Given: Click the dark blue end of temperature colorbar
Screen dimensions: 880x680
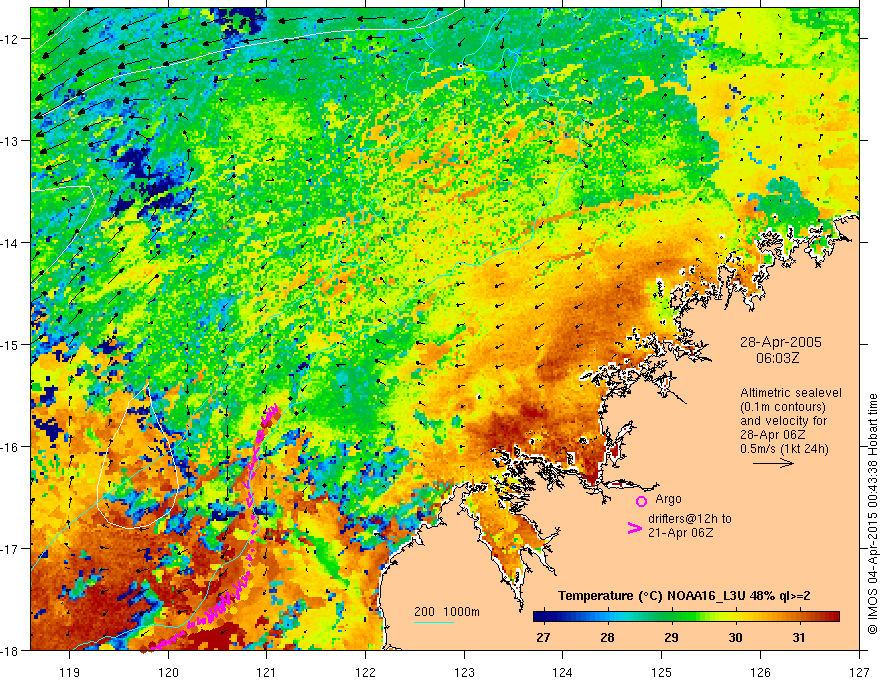Looking at the screenshot, I should pos(540,617).
